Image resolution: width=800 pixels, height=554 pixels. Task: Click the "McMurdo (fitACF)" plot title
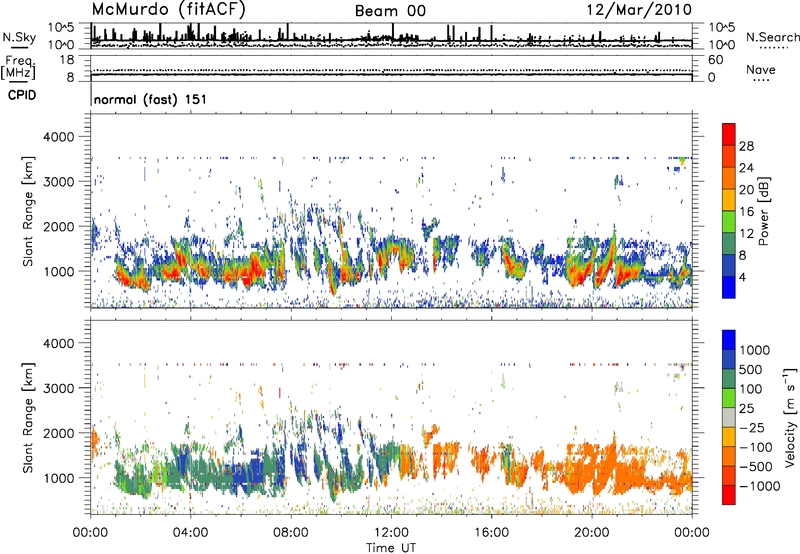pyautogui.click(x=169, y=10)
